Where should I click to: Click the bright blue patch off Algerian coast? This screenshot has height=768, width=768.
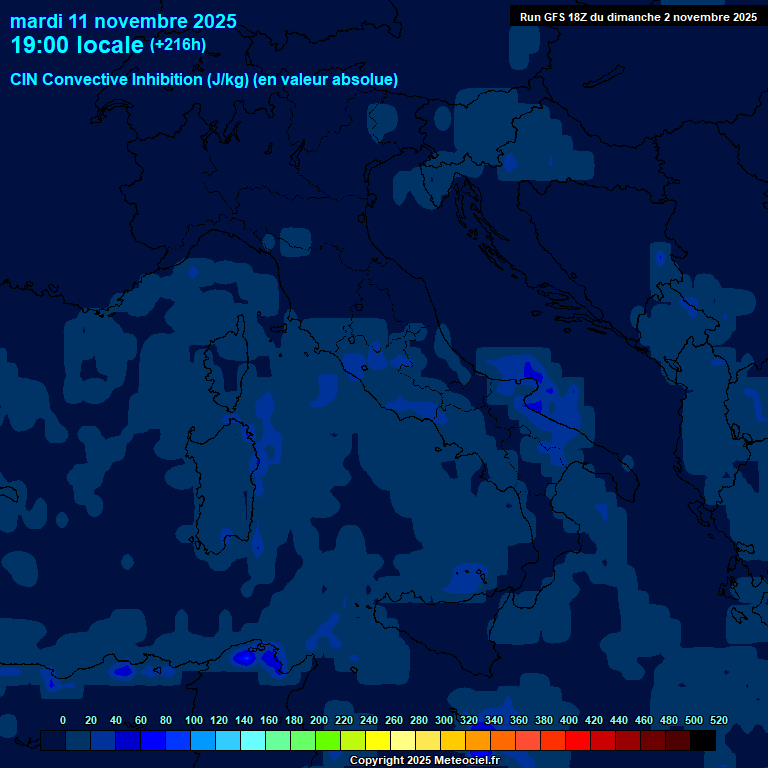pyautogui.click(x=244, y=658)
